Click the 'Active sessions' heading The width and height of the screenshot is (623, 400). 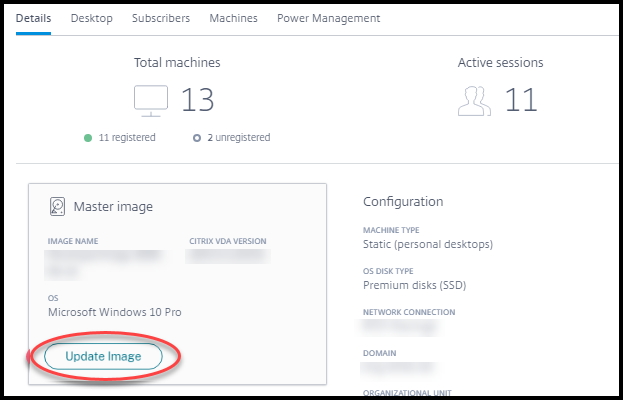pyautogui.click(x=501, y=63)
